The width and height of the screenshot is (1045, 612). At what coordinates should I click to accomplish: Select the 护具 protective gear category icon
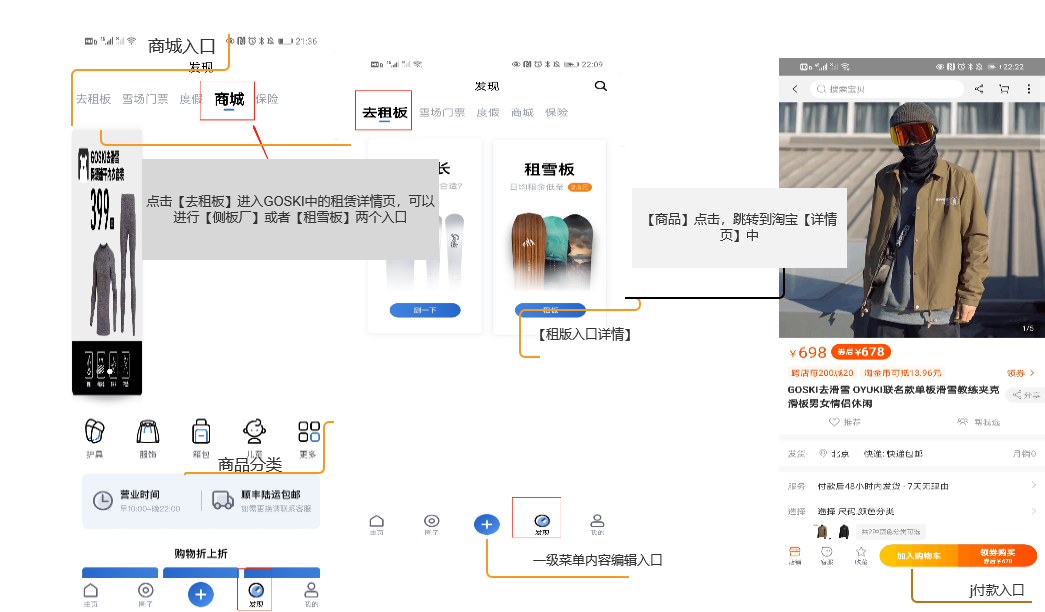(94, 432)
